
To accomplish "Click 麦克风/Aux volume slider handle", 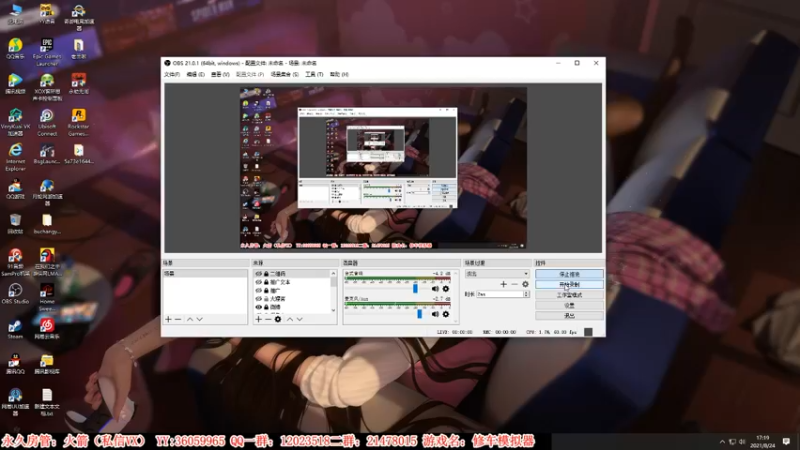I will 419,314.
